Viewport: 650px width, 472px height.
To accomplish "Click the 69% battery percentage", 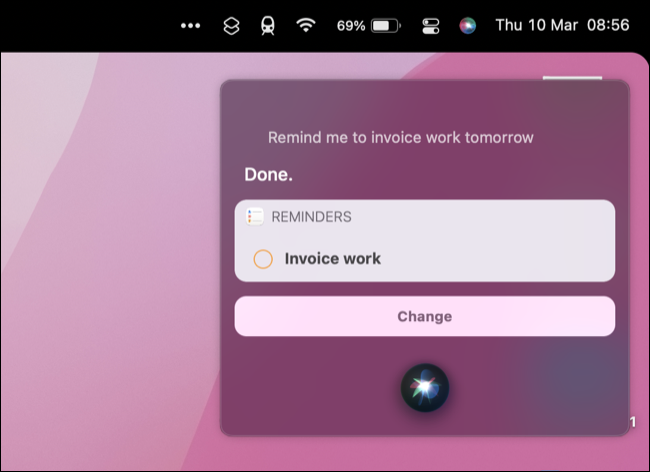I will click(x=351, y=26).
